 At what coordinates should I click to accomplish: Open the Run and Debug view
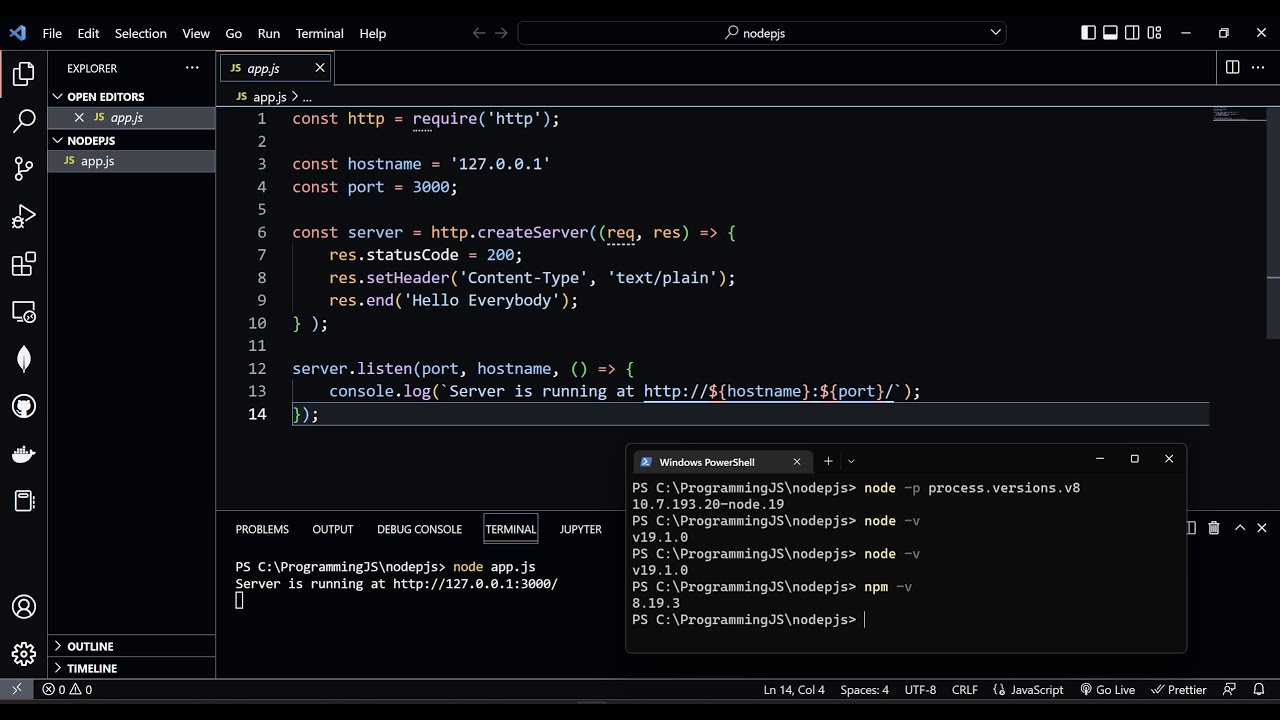(x=24, y=217)
